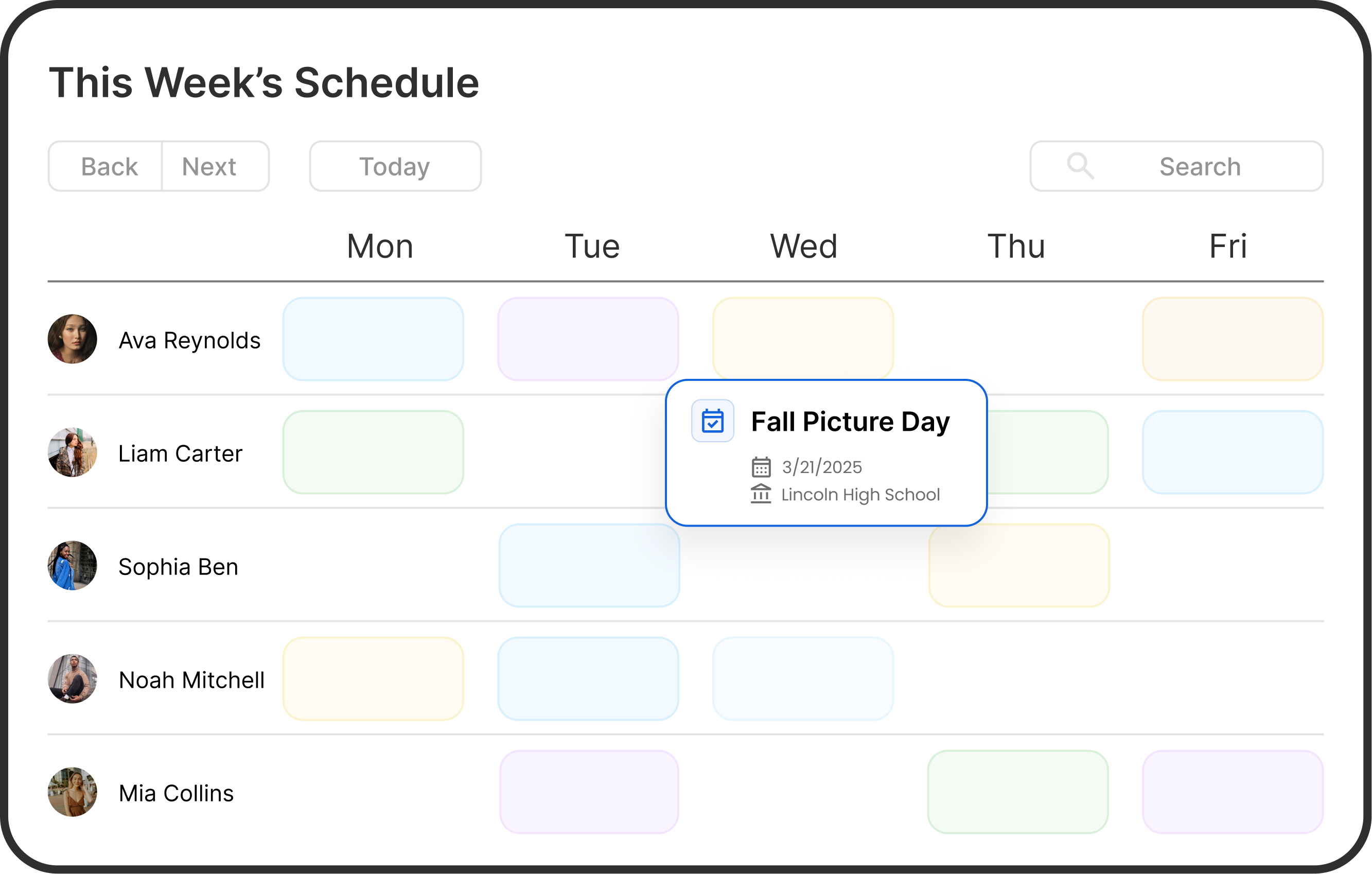This screenshot has height=874, width=1372.
Task: Open Liam Carter's green Monday event block
Action: pyautogui.click(x=373, y=452)
